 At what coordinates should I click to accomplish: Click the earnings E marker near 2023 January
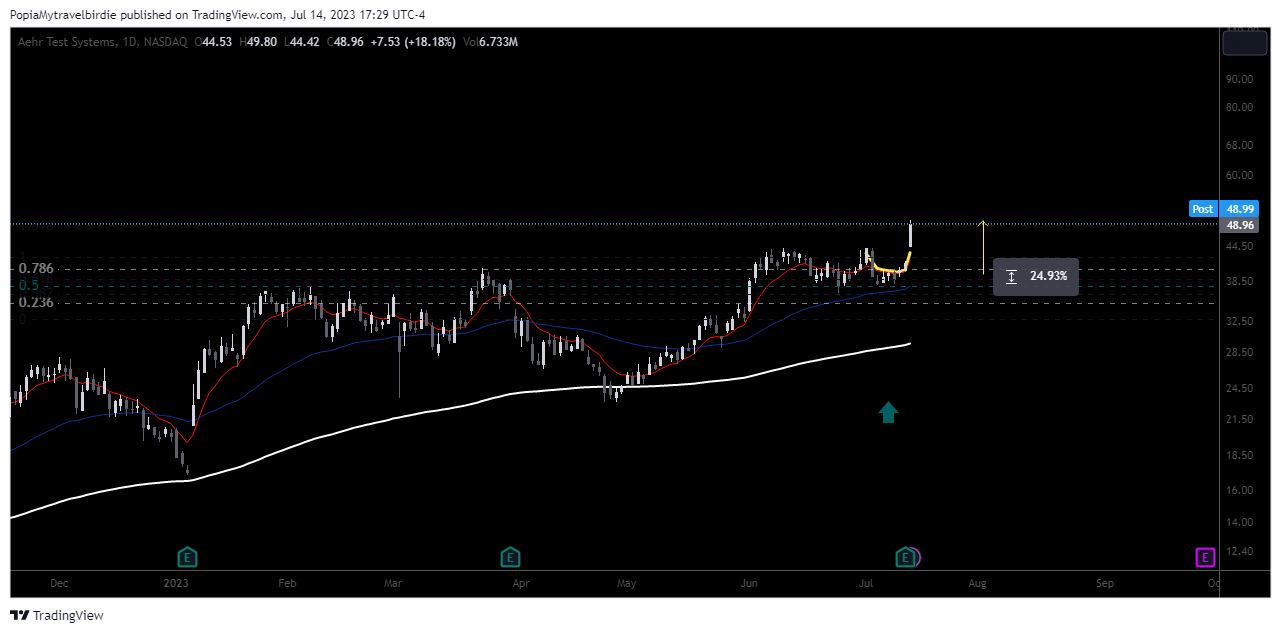(x=186, y=556)
